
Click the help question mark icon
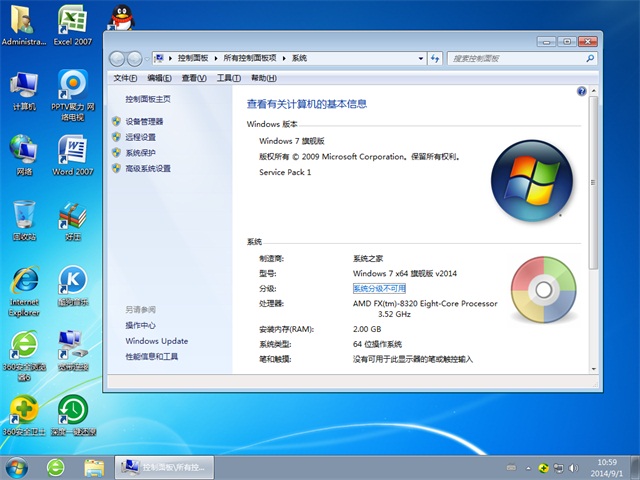click(581, 91)
